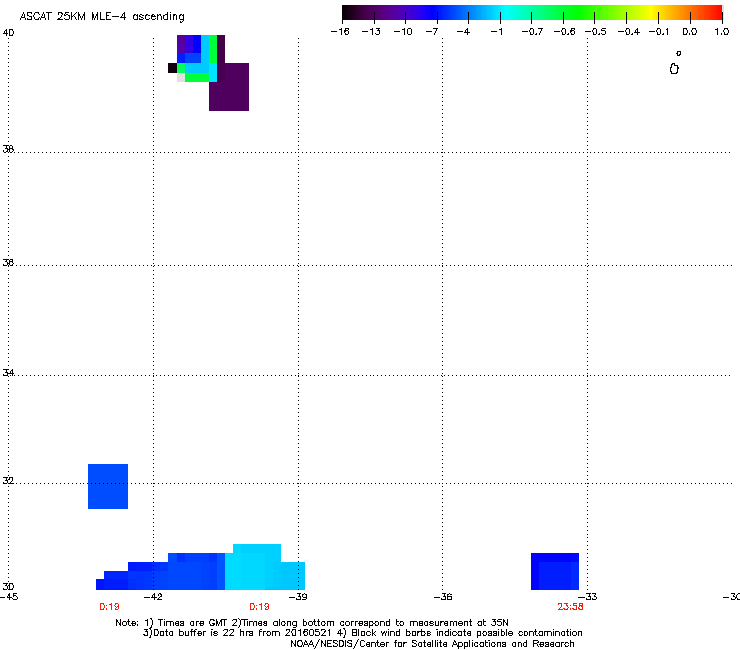
Task: Click the note line beginning "Note: 1) Times are GMT"
Action: click(312, 623)
